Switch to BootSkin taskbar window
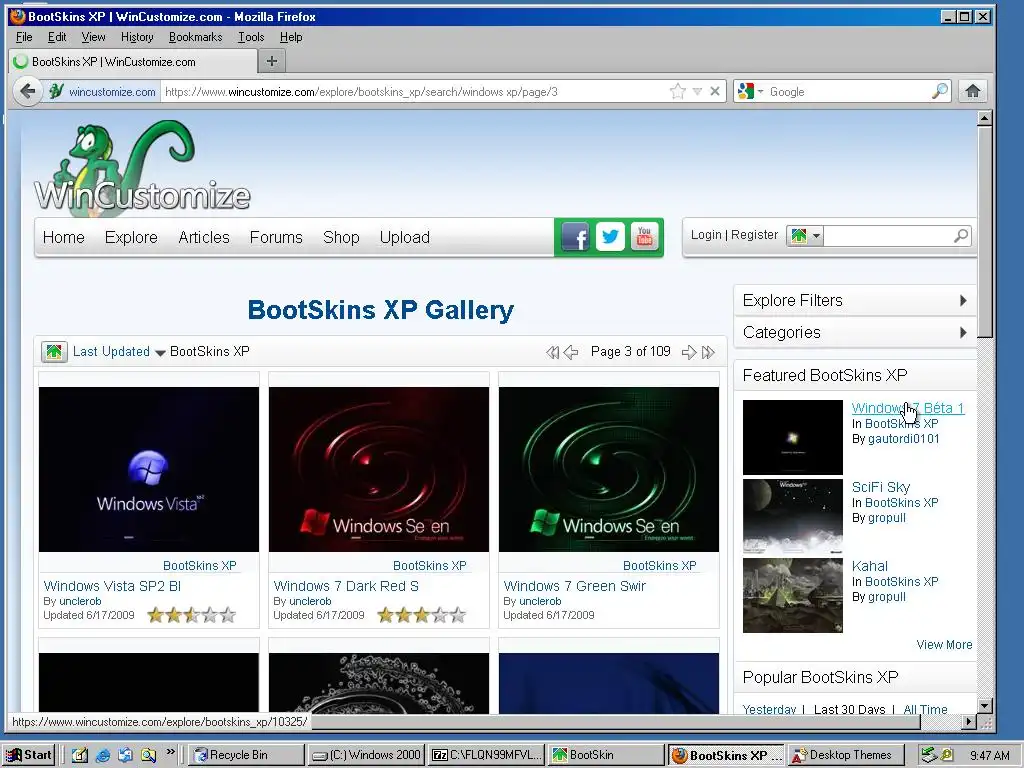 [606, 755]
